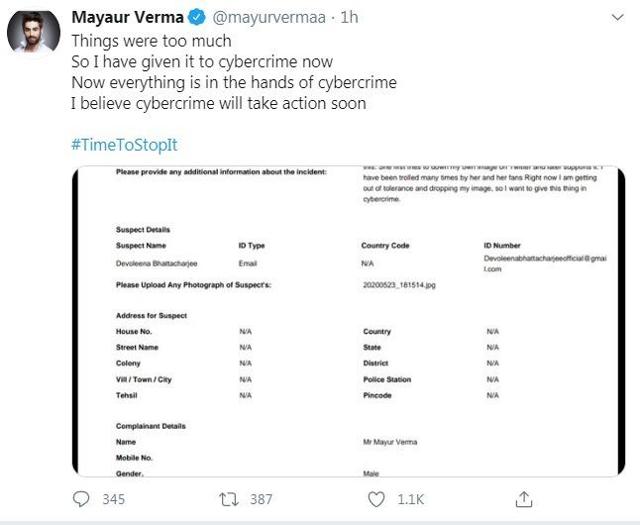Click the 20200523_181514.jpg filename in image
The image size is (640, 525).
tap(399, 285)
